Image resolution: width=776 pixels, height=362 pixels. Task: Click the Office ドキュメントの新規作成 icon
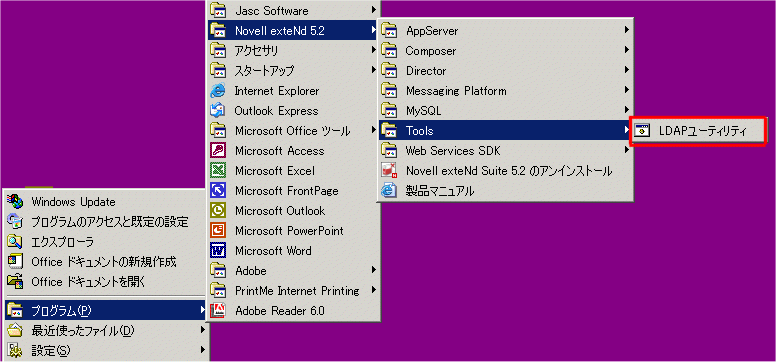tap(15, 261)
